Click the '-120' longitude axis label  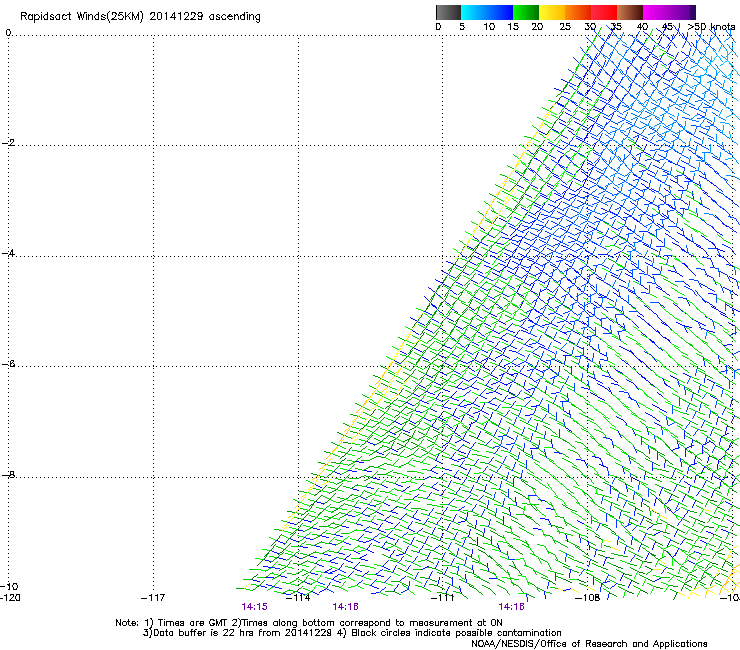pyautogui.click(x=10, y=598)
